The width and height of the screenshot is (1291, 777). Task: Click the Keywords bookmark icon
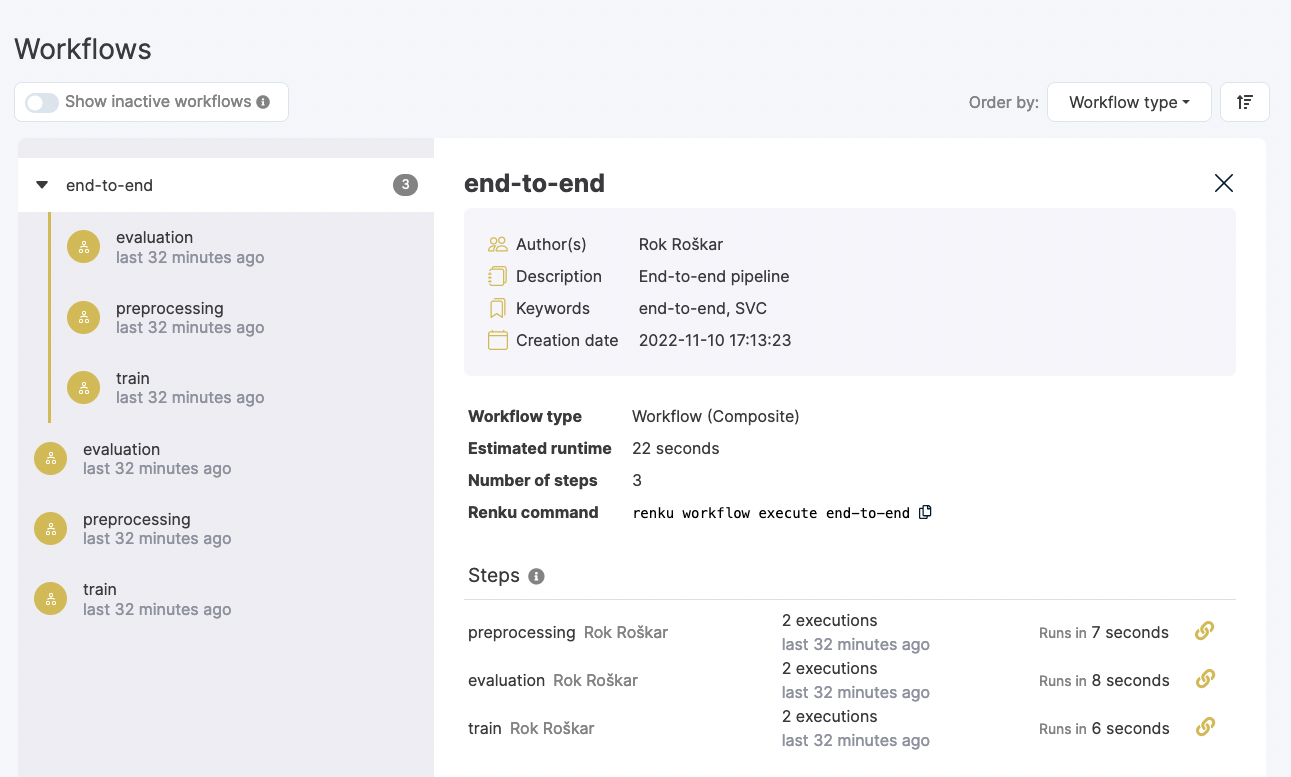tap(498, 308)
